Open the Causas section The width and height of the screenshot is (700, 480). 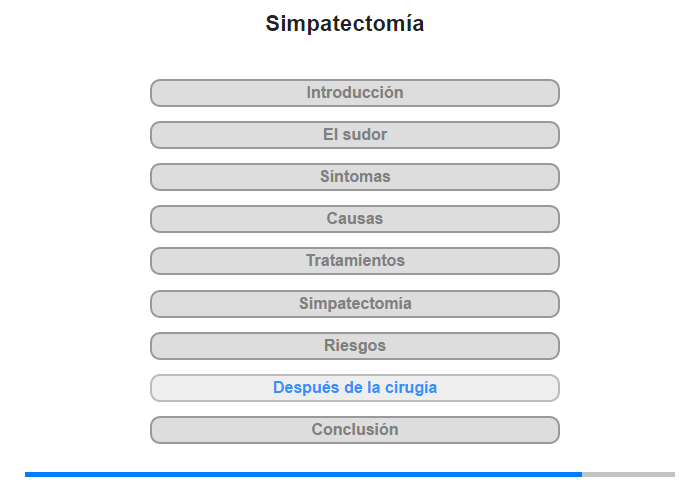[354, 219]
